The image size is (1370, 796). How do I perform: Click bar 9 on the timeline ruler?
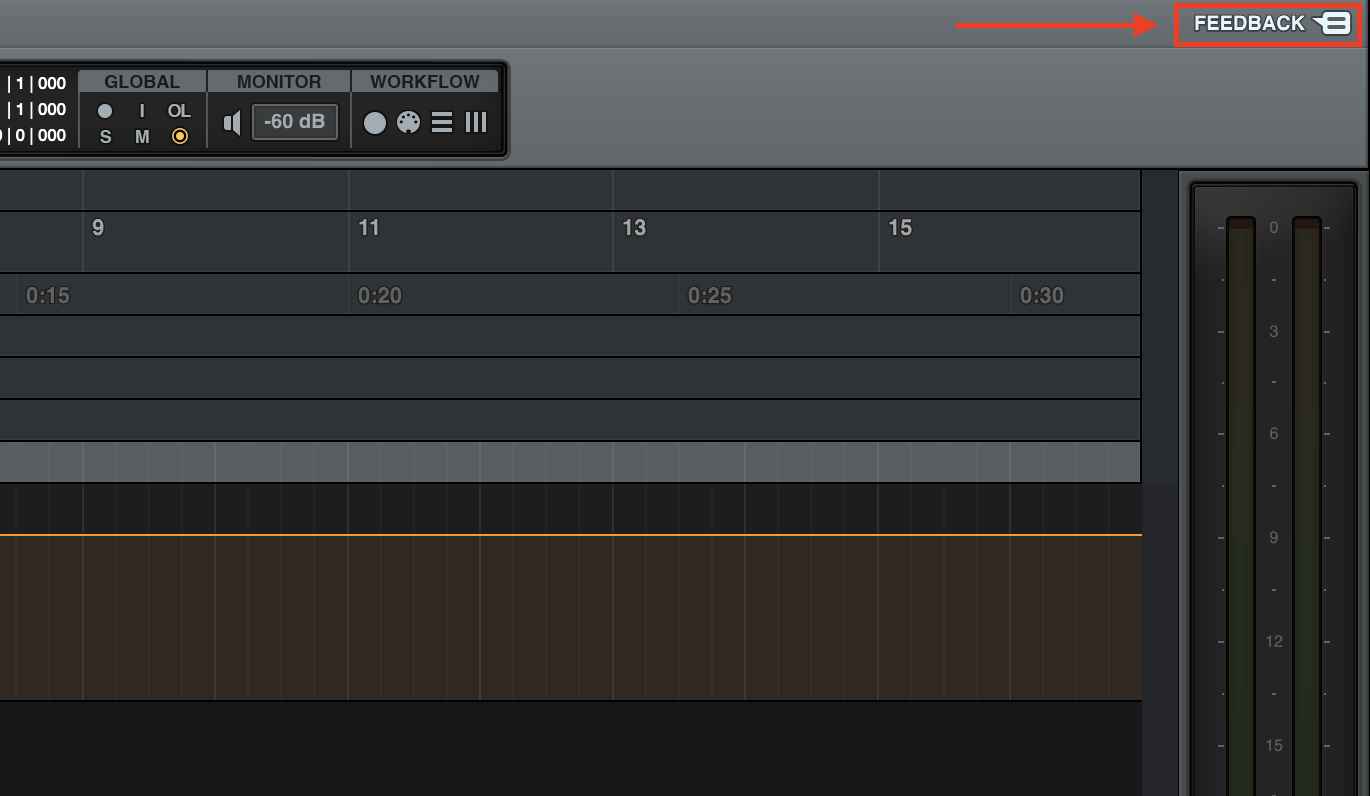pyautogui.click(x=97, y=228)
